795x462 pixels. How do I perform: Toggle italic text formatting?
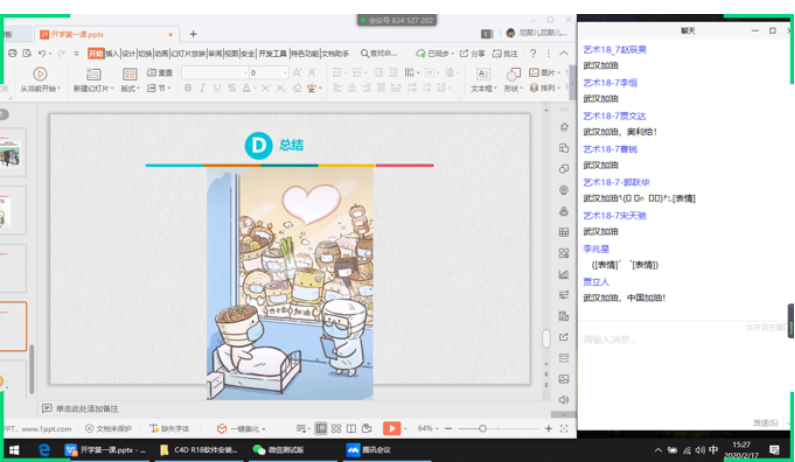pos(203,88)
